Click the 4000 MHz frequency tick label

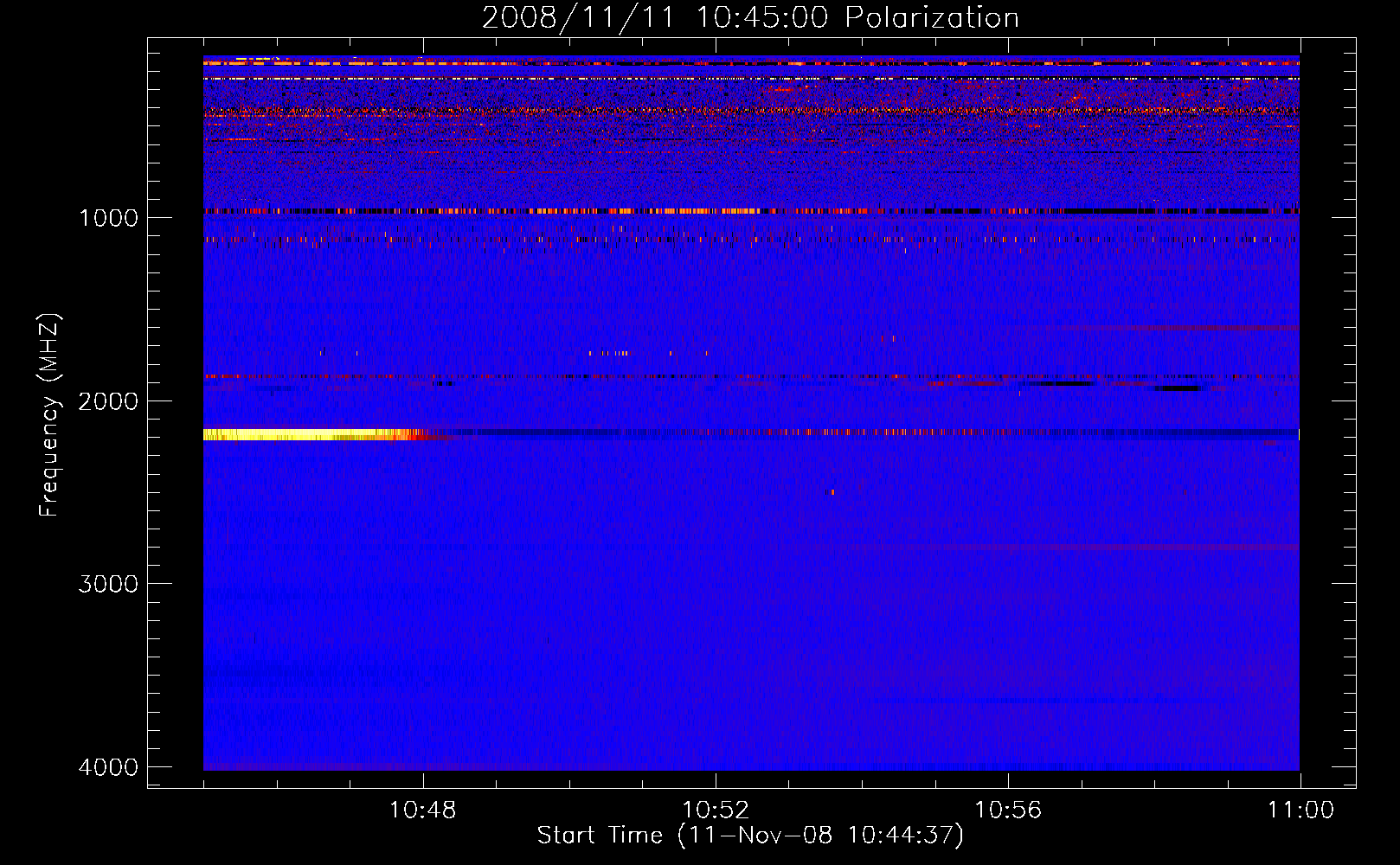point(108,767)
